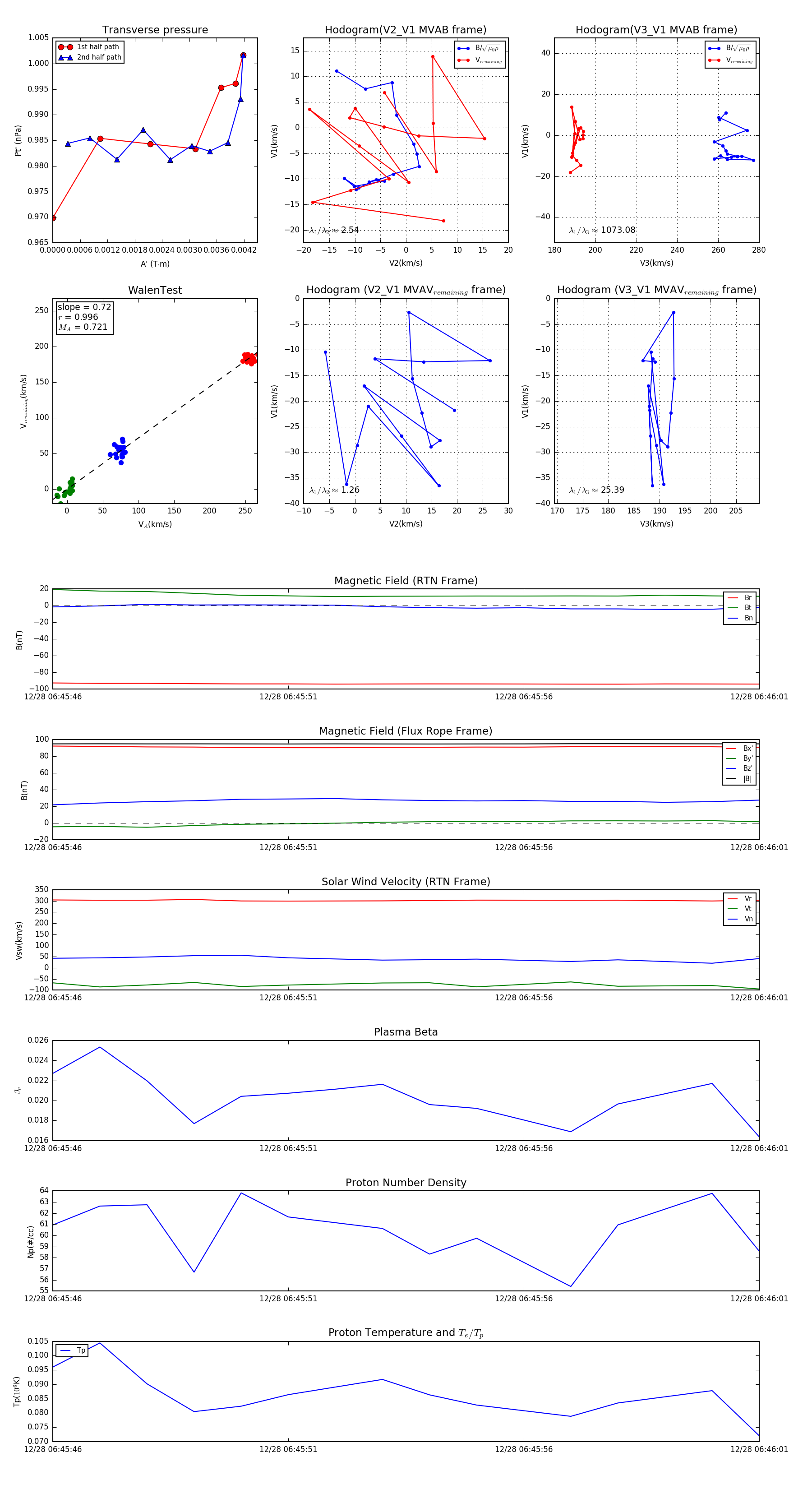The image size is (812, 1489).
Task: Click the red Walen test point cluster
Action: point(249,358)
